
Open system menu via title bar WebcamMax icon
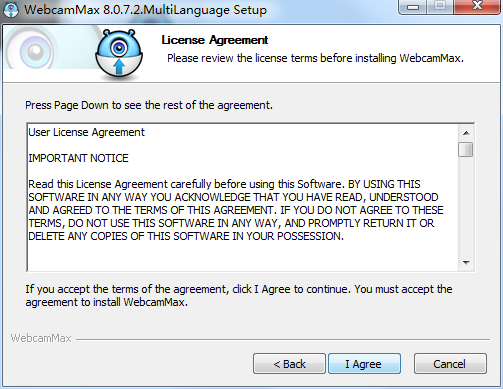(x=11, y=10)
